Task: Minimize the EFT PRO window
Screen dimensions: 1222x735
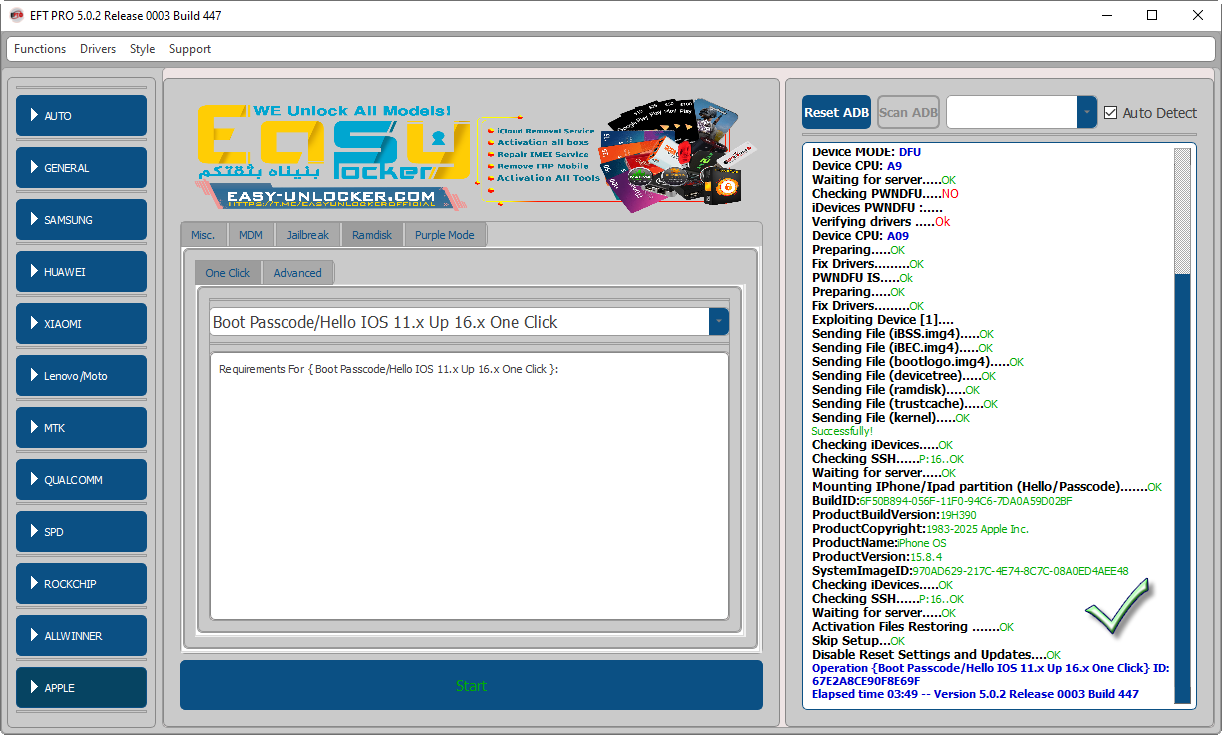Action: (1107, 16)
